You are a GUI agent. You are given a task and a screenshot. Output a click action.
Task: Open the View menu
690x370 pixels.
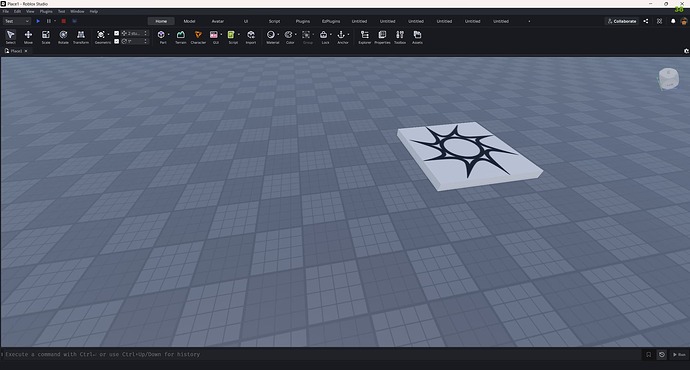pyautogui.click(x=30, y=11)
